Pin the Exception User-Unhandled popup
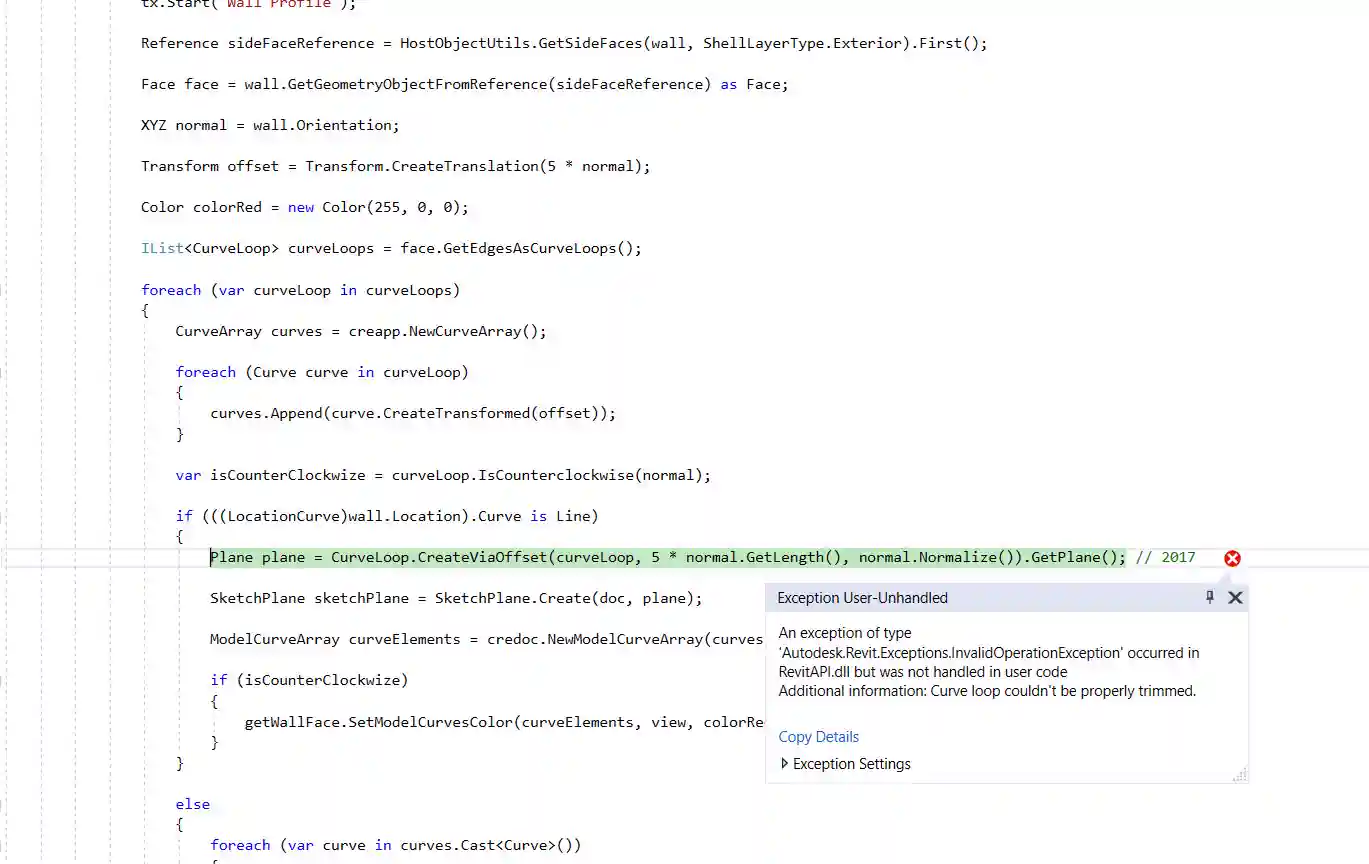Screen dimensions: 1369x864 click(x=1209, y=597)
